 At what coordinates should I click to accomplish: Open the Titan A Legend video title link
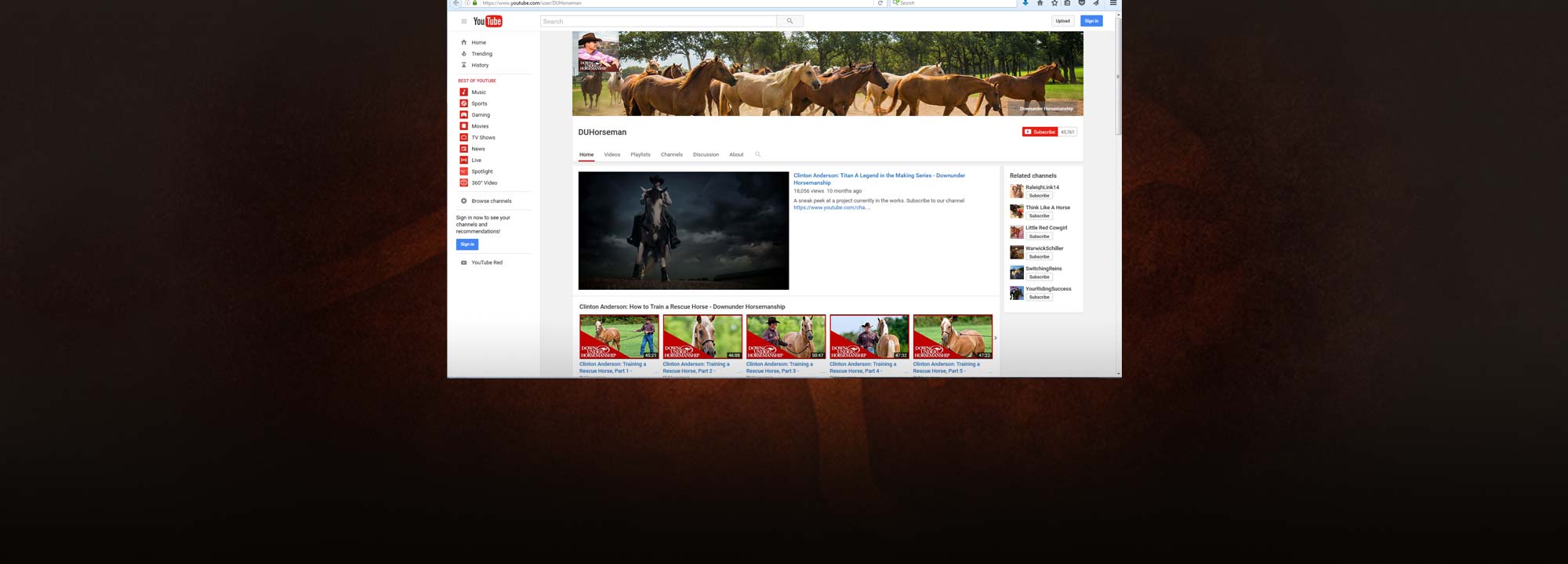(x=879, y=179)
